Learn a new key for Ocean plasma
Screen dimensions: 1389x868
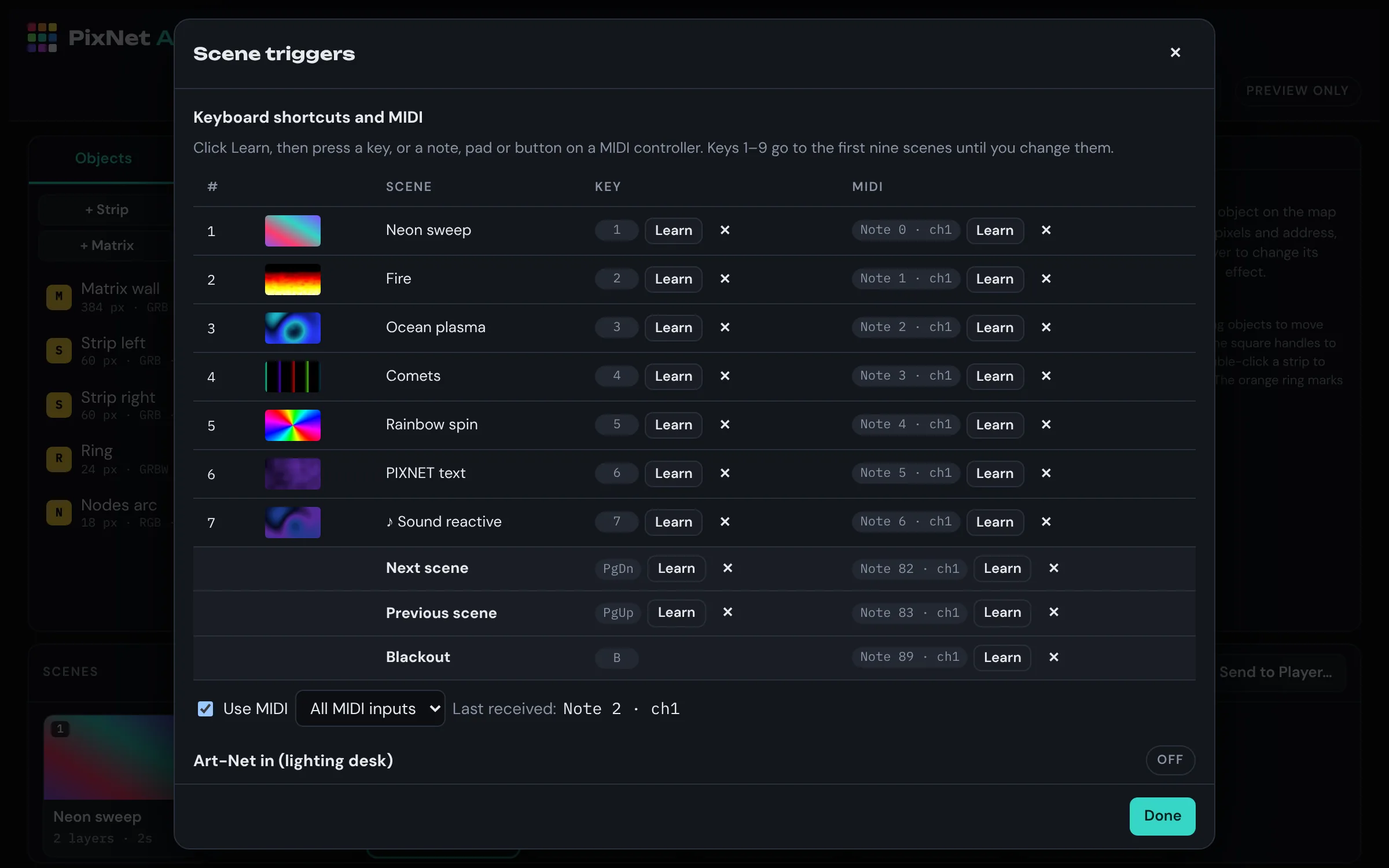click(673, 328)
